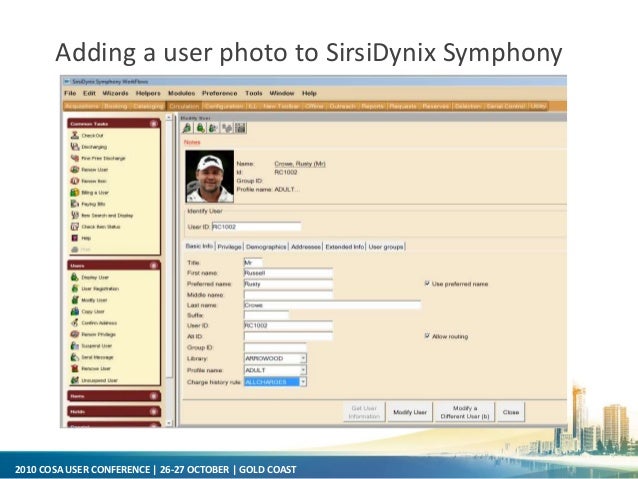
Task: Open the Wizards menu
Action: point(115,93)
